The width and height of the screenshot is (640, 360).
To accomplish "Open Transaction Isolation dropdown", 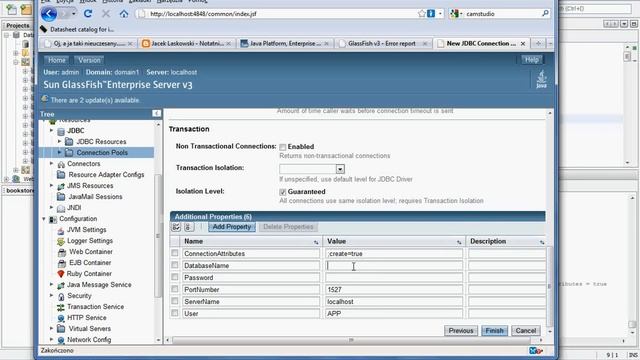I will [340, 169].
